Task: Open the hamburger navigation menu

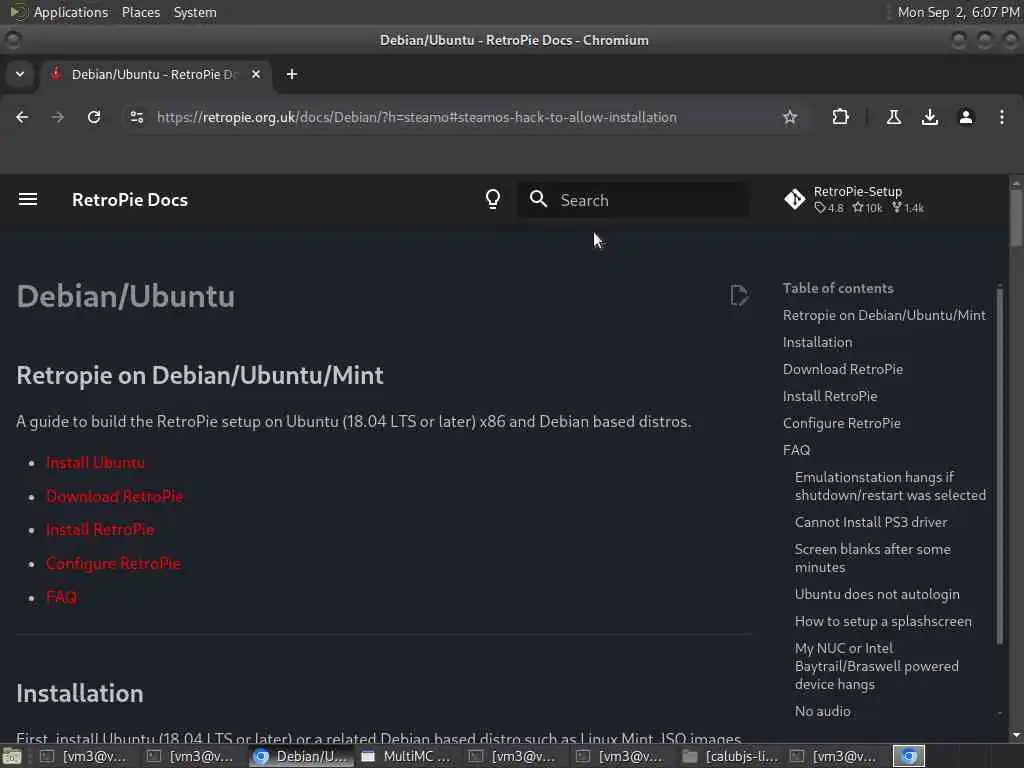Action: 27,199
